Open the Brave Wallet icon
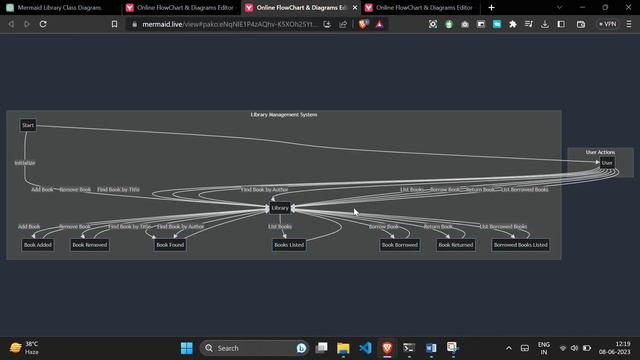 (x=581, y=24)
